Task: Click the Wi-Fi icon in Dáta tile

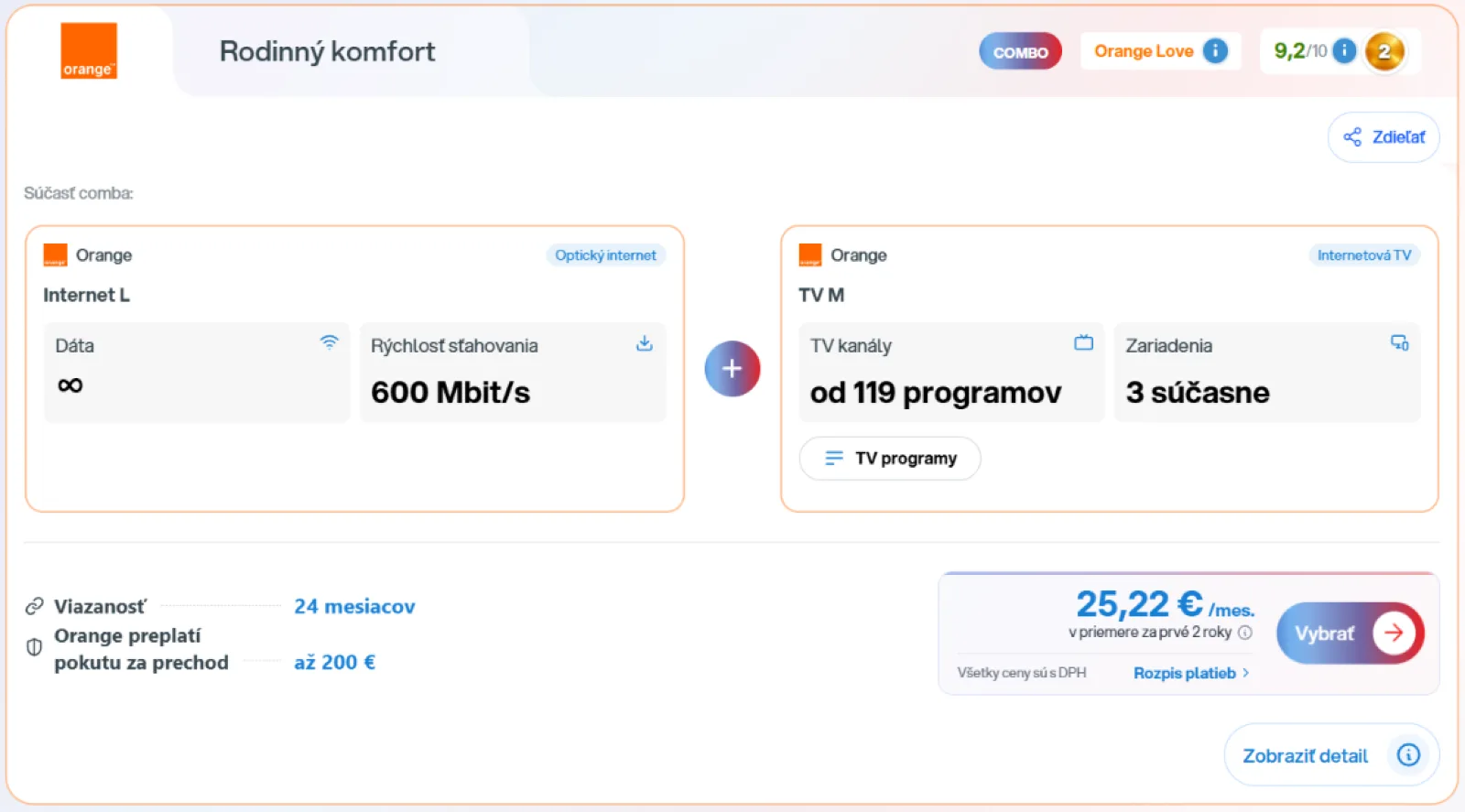Action: coord(329,342)
